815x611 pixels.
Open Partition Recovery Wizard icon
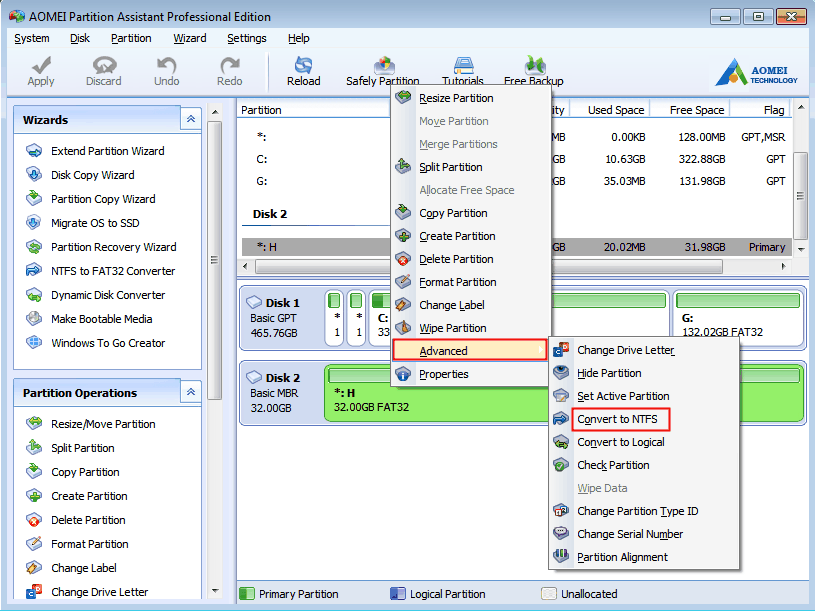pyautogui.click(x=34, y=247)
